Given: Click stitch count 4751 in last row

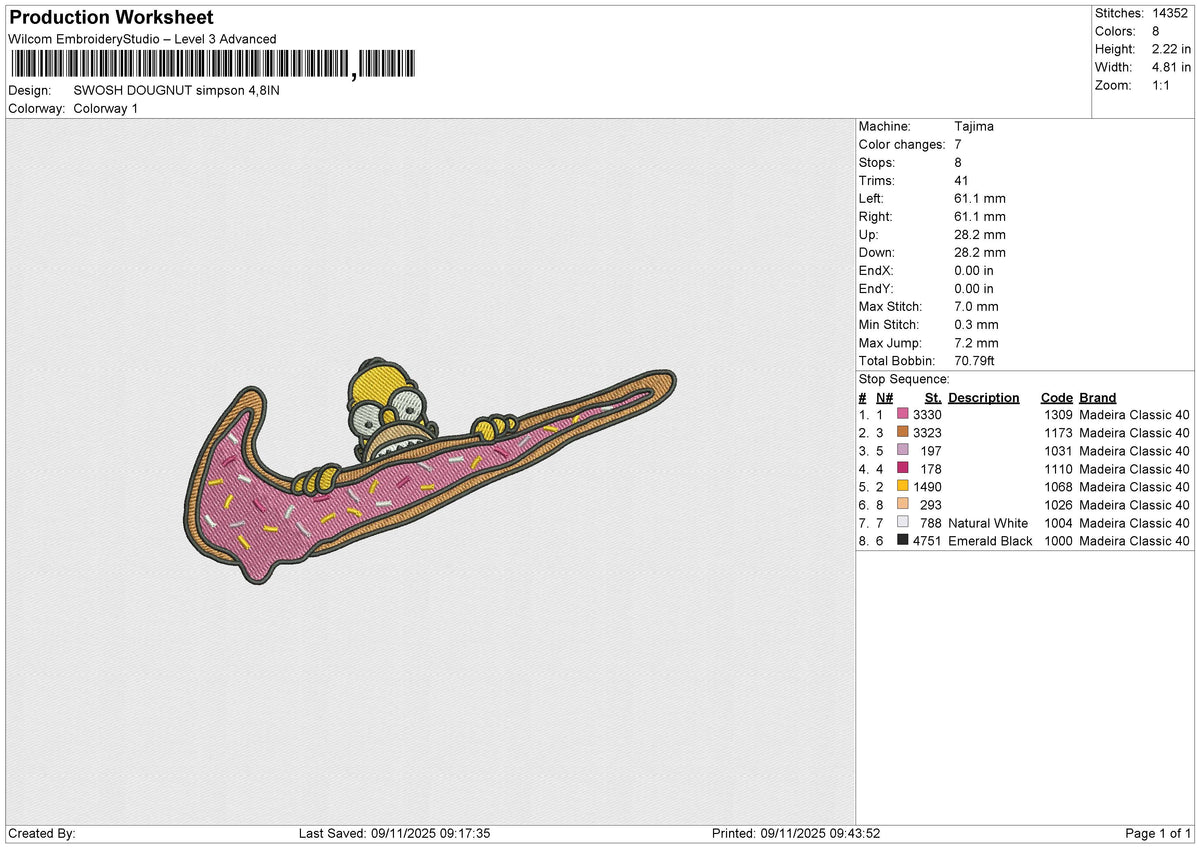Looking at the screenshot, I should click(927, 541).
